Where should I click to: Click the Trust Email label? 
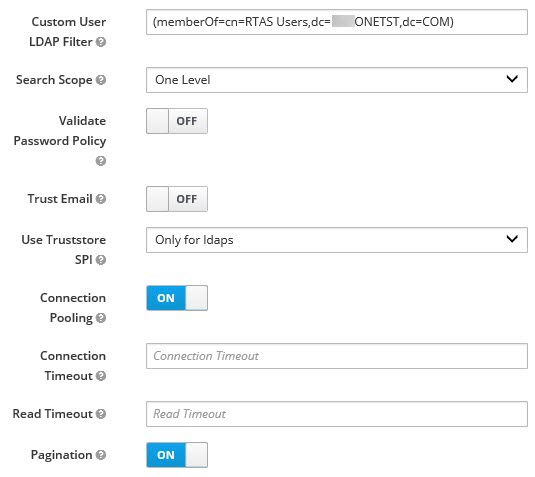[60, 199]
